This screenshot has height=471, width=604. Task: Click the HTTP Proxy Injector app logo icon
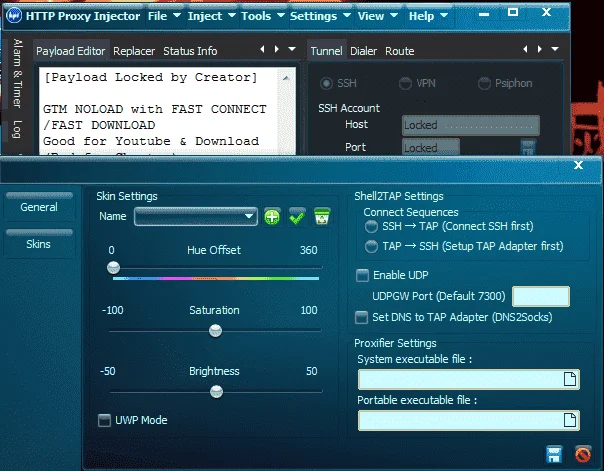[14, 16]
